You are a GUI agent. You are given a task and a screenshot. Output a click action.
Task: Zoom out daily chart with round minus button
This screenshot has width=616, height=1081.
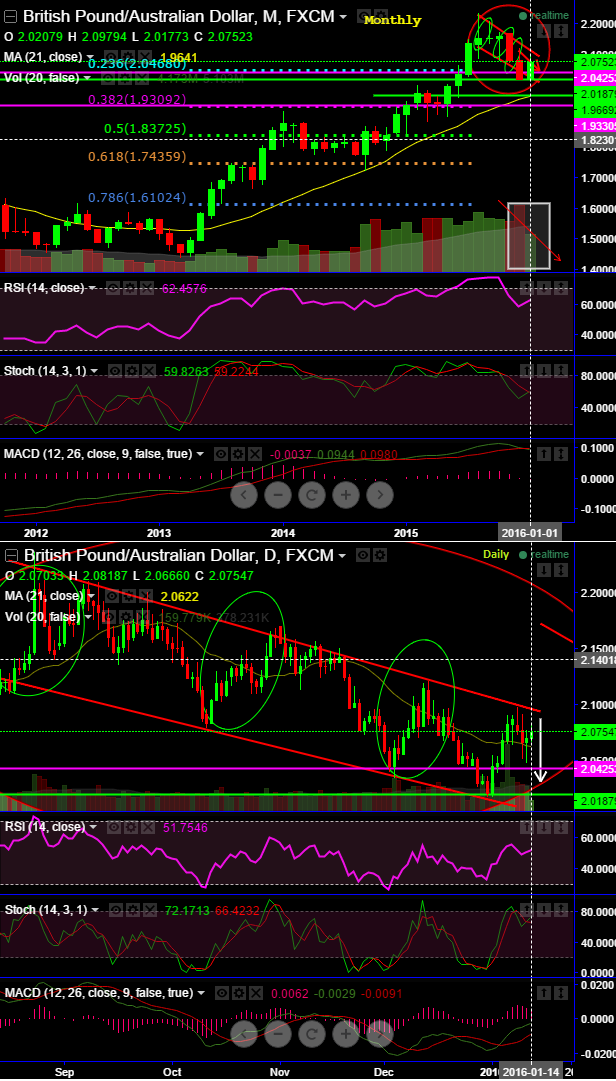click(278, 1033)
